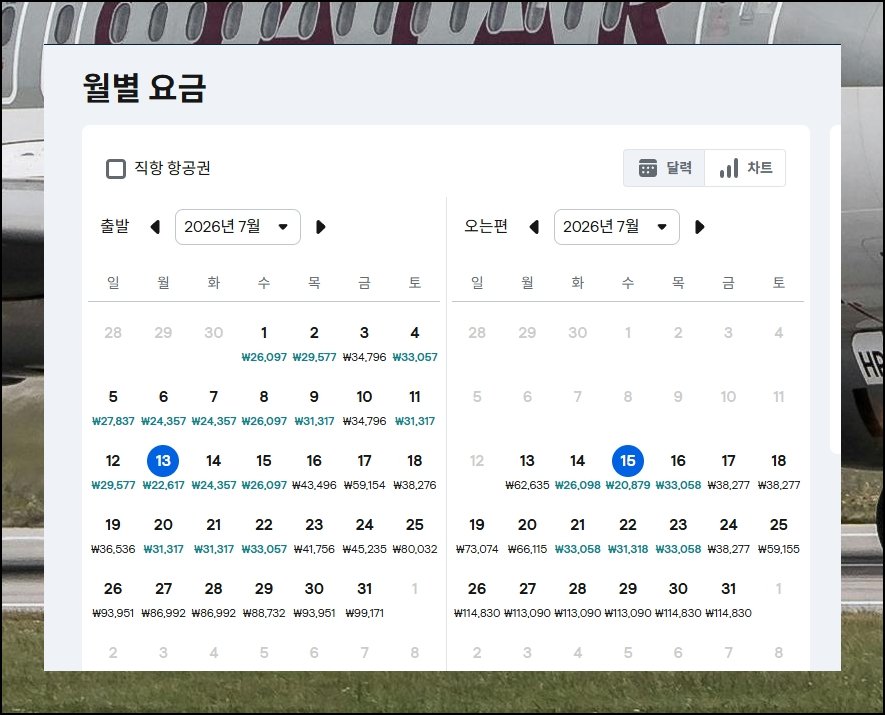Go to previous month in 출발 calendar
Image resolution: width=885 pixels, height=715 pixels.
pos(155,227)
